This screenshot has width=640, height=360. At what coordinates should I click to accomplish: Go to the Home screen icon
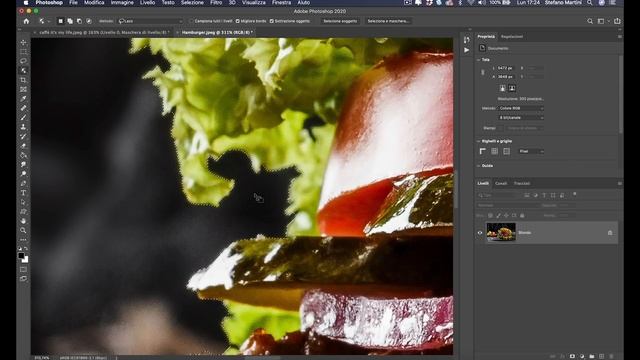point(27,21)
